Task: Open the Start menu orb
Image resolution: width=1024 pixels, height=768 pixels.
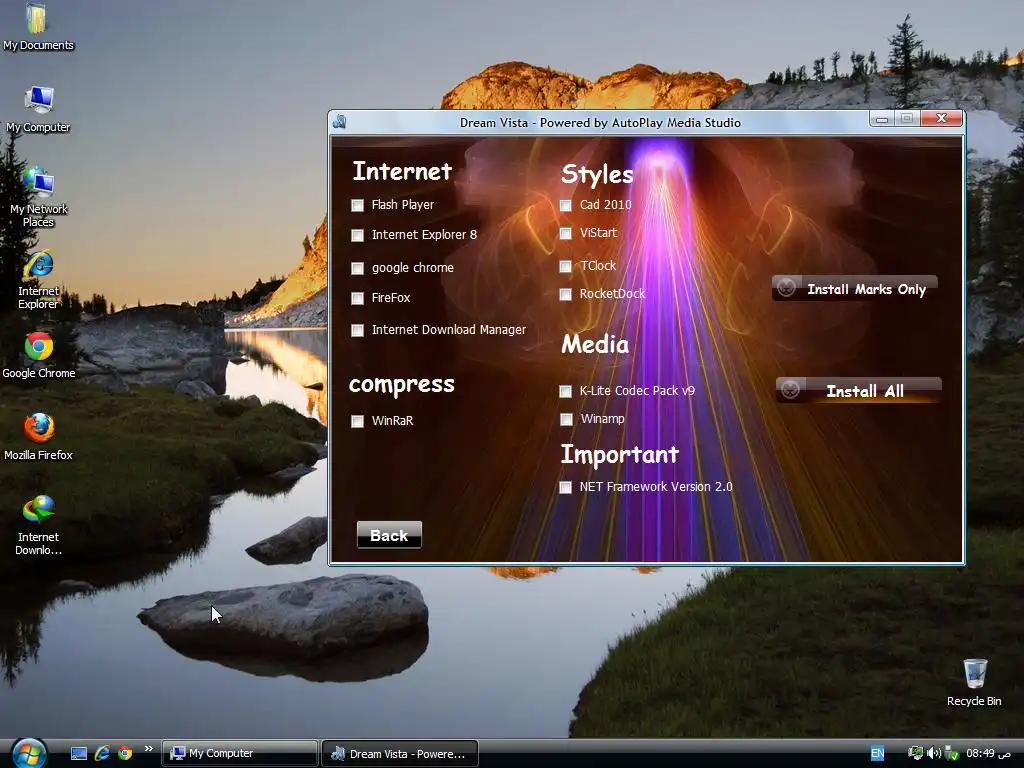Action: [29, 753]
